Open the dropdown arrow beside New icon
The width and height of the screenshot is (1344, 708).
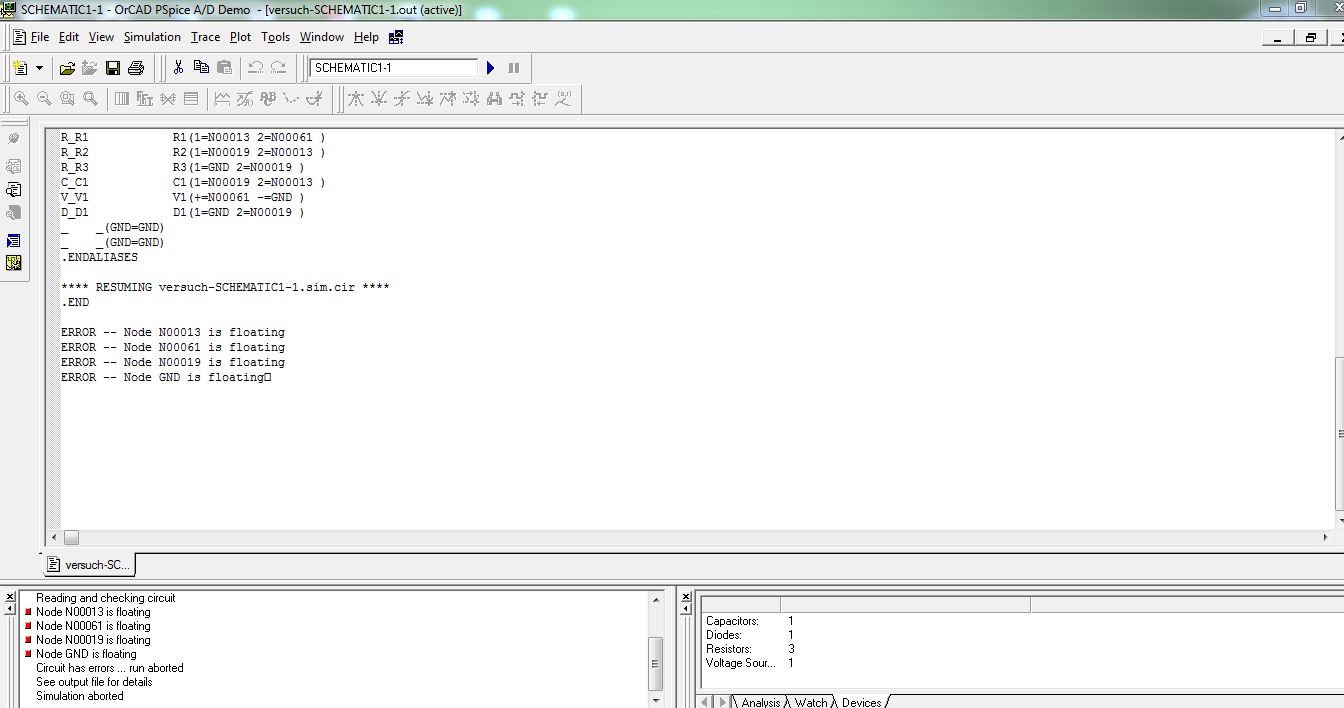[40, 68]
